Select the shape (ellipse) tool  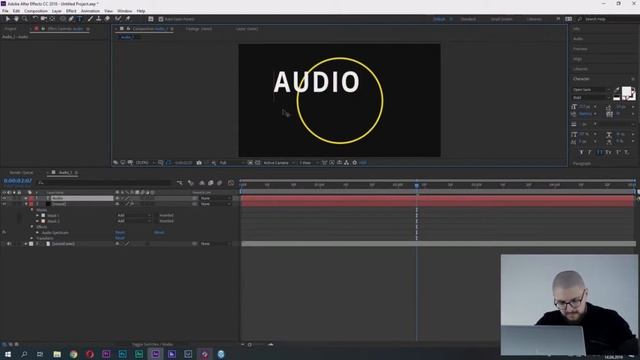click(x=63, y=19)
